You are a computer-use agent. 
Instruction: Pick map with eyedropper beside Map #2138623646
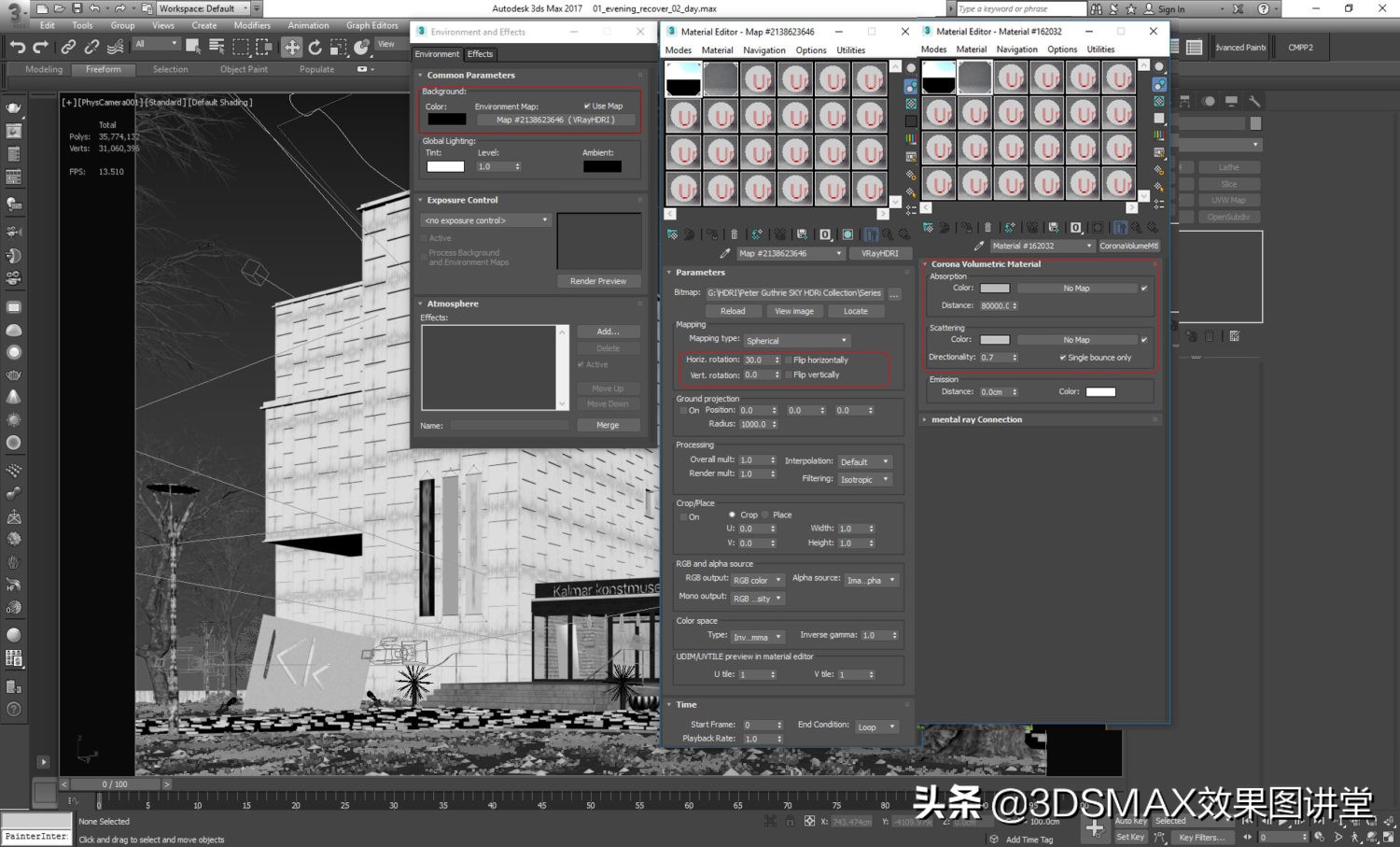pyautogui.click(x=725, y=254)
